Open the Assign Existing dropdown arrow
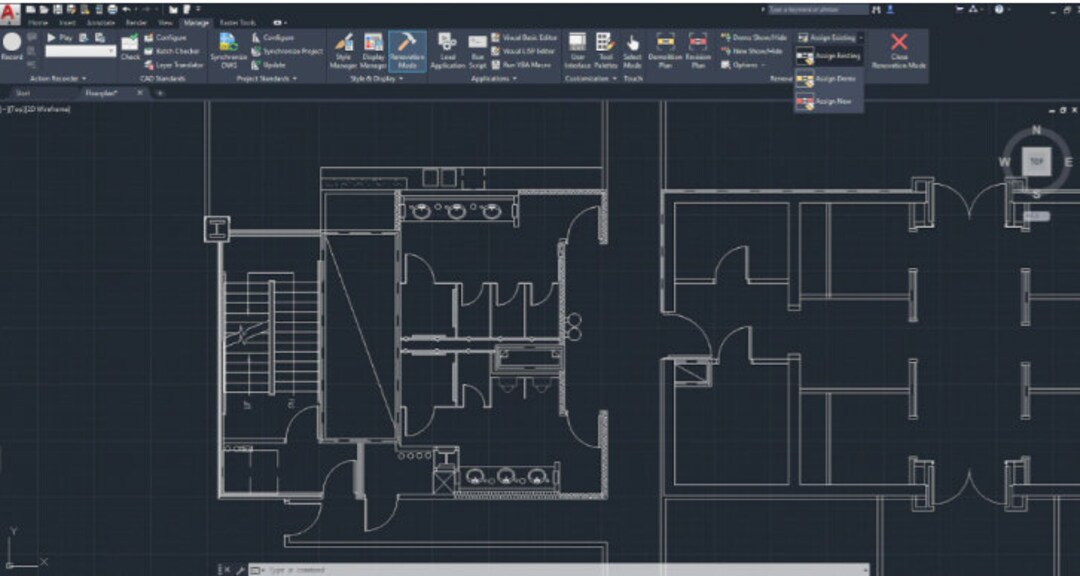Image resolution: width=1080 pixels, height=576 pixels. pyautogui.click(x=860, y=38)
